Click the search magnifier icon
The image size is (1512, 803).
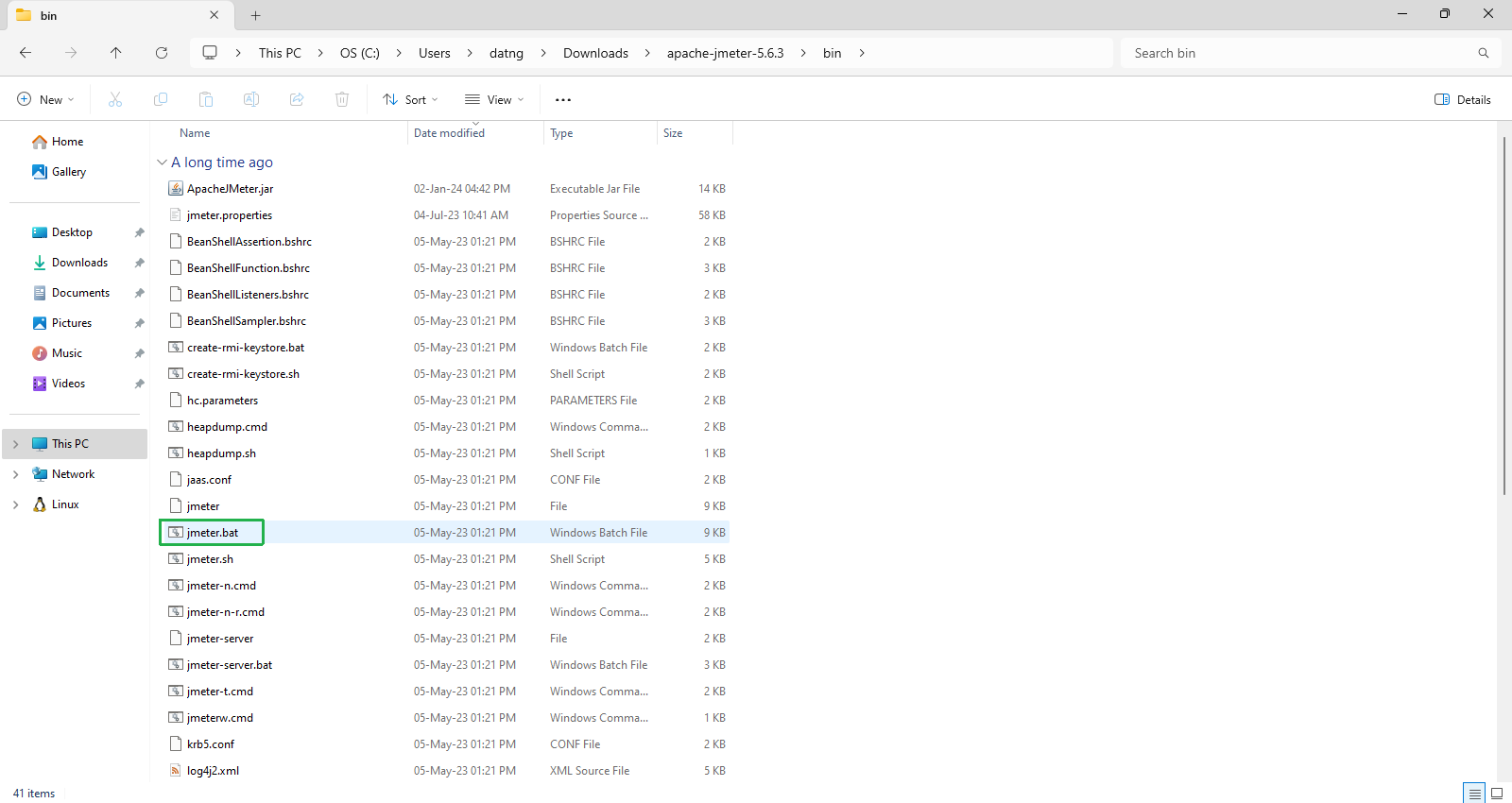(1484, 53)
